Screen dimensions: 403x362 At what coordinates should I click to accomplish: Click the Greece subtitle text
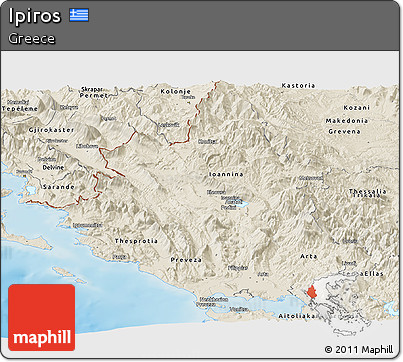(32, 38)
